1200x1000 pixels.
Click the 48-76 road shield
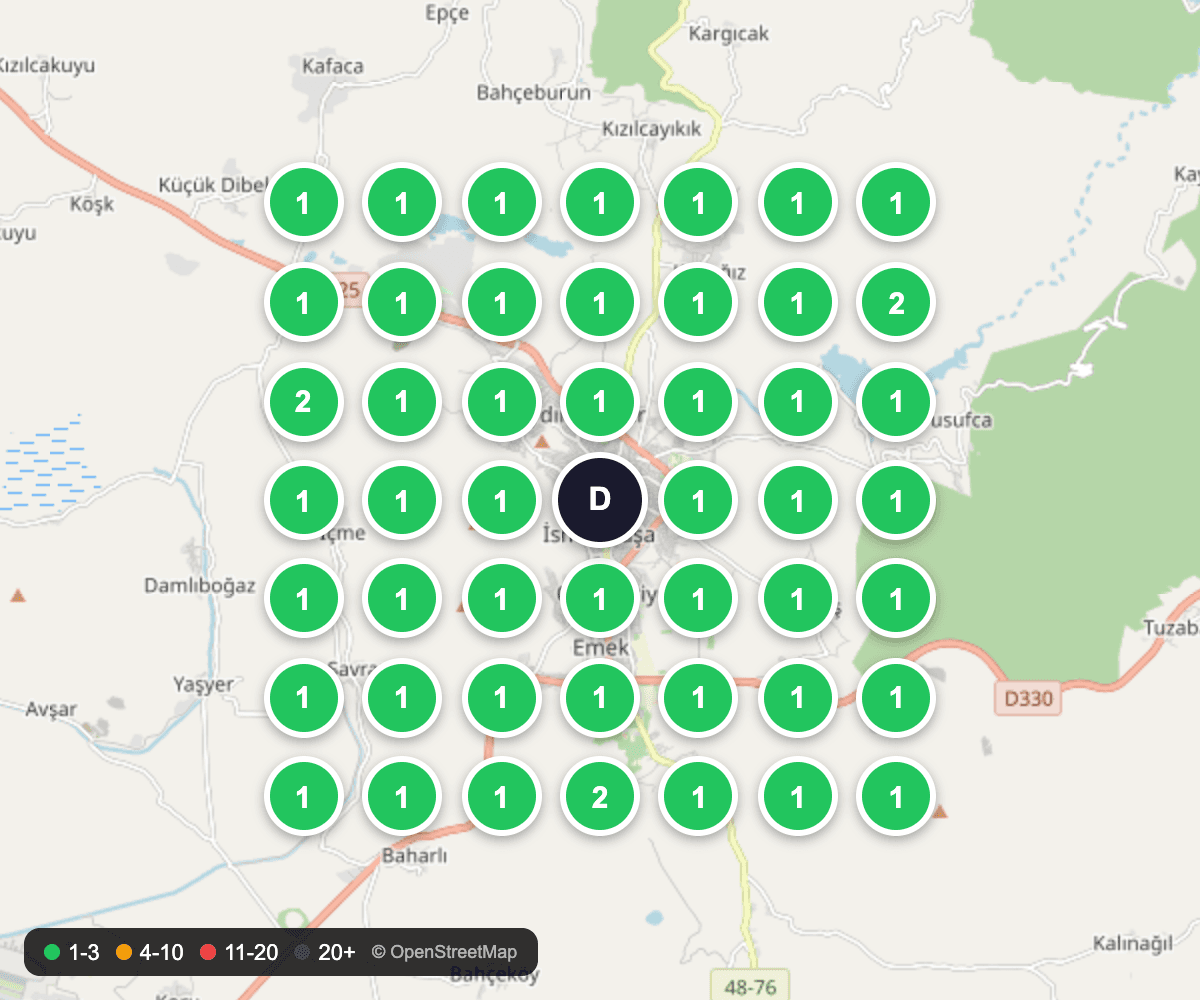(750, 986)
